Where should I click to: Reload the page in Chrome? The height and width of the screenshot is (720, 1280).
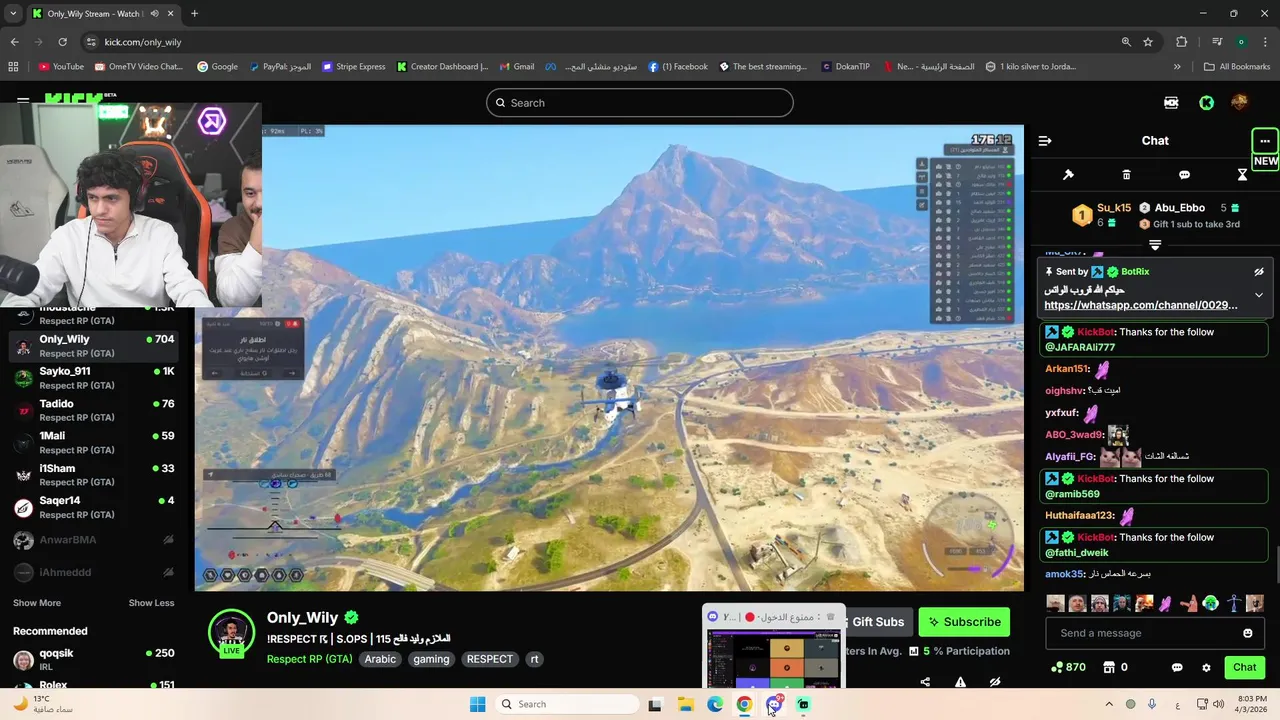click(x=62, y=42)
